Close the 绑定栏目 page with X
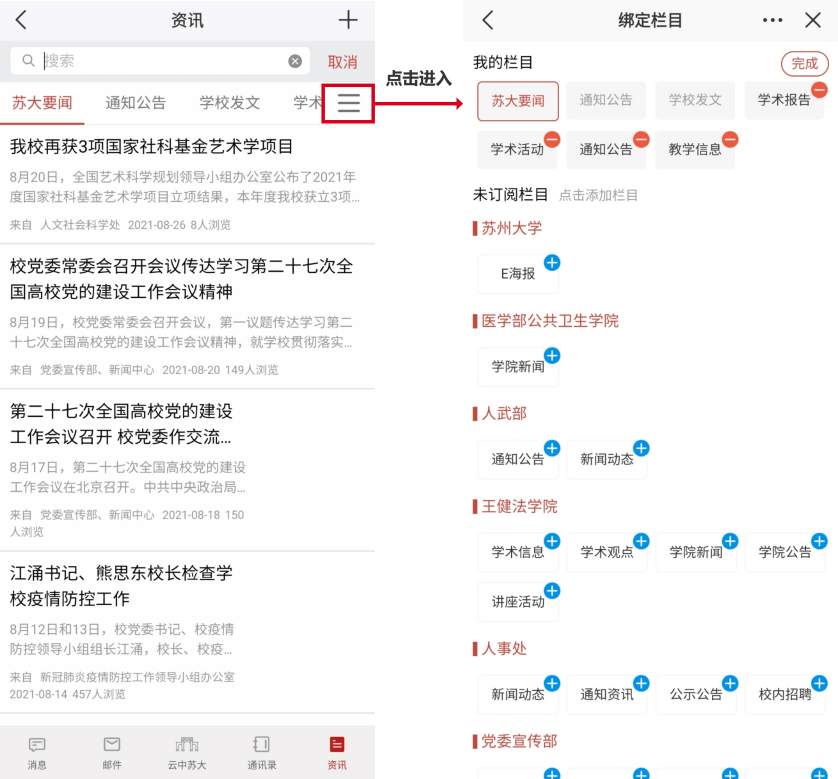This screenshot has width=838, height=779. pos(812,20)
